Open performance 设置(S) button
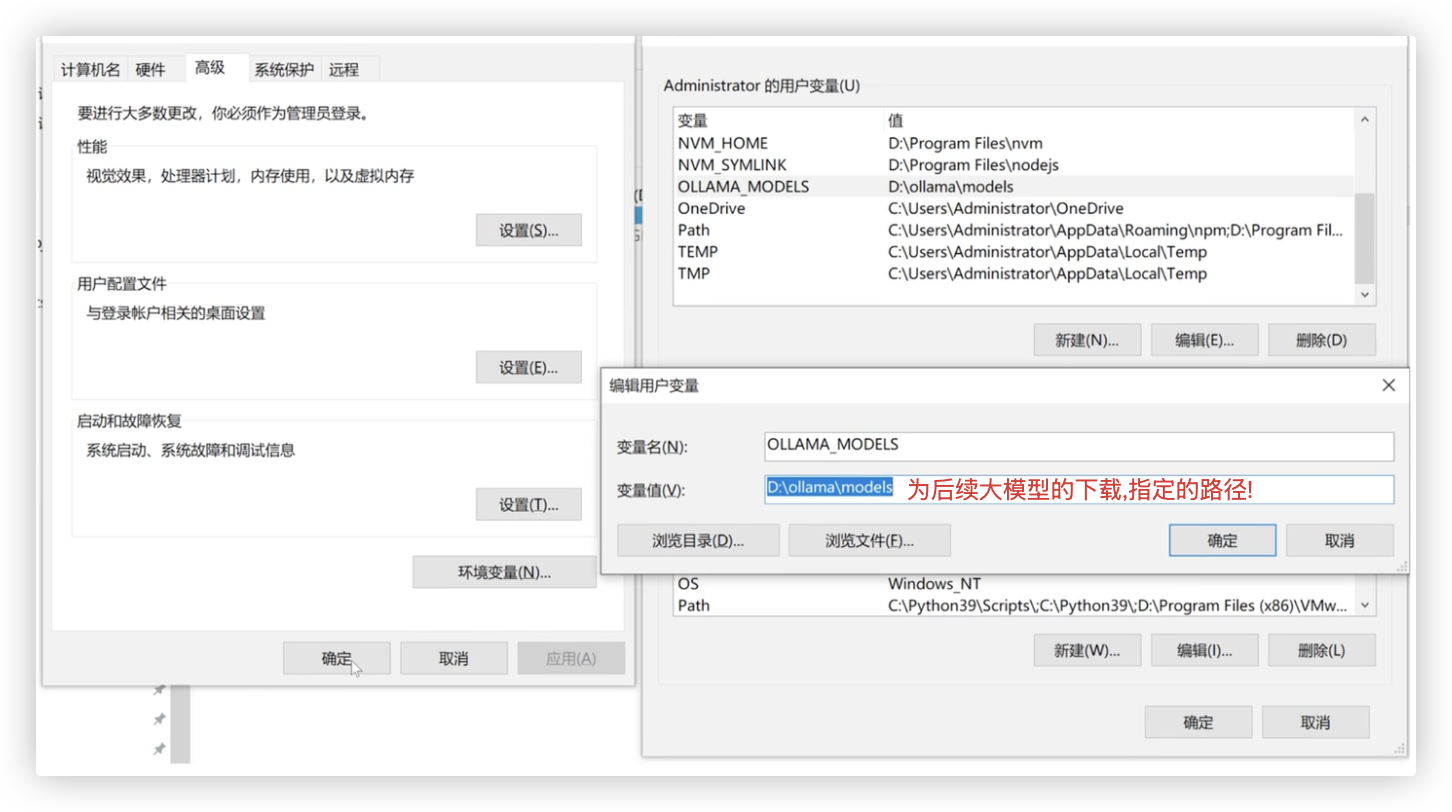The image size is (1452, 812). [x=528, y=230]
